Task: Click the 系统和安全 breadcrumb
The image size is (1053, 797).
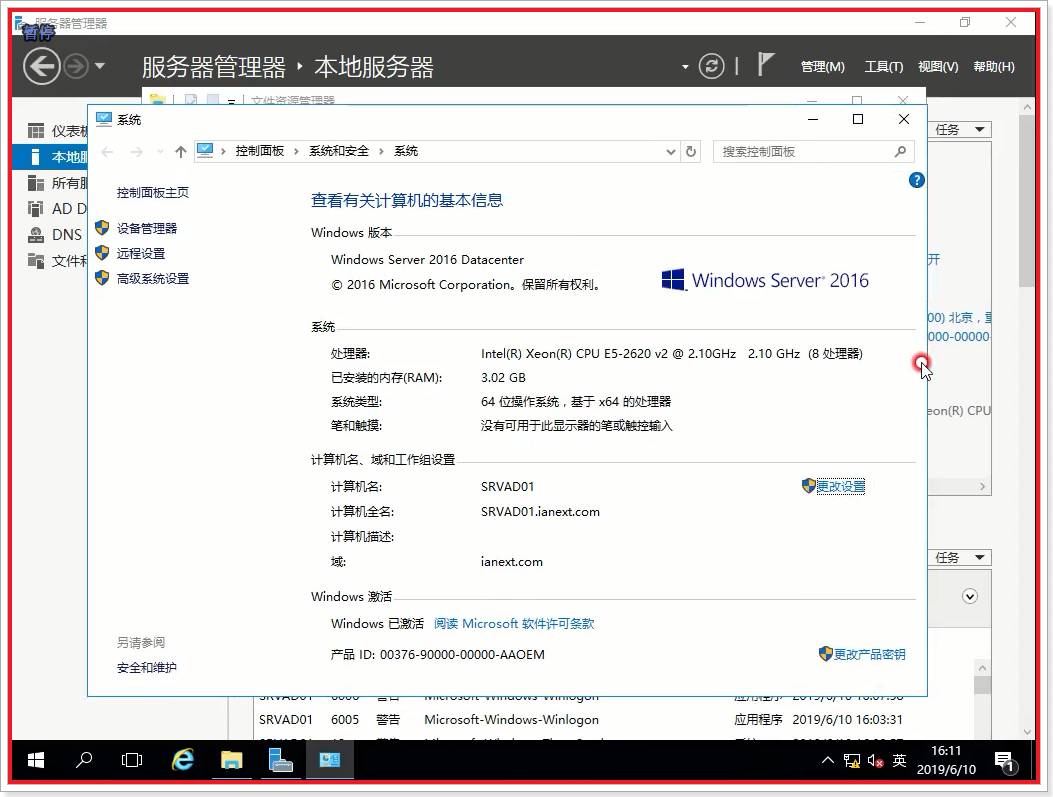Action: coord(339,151)
